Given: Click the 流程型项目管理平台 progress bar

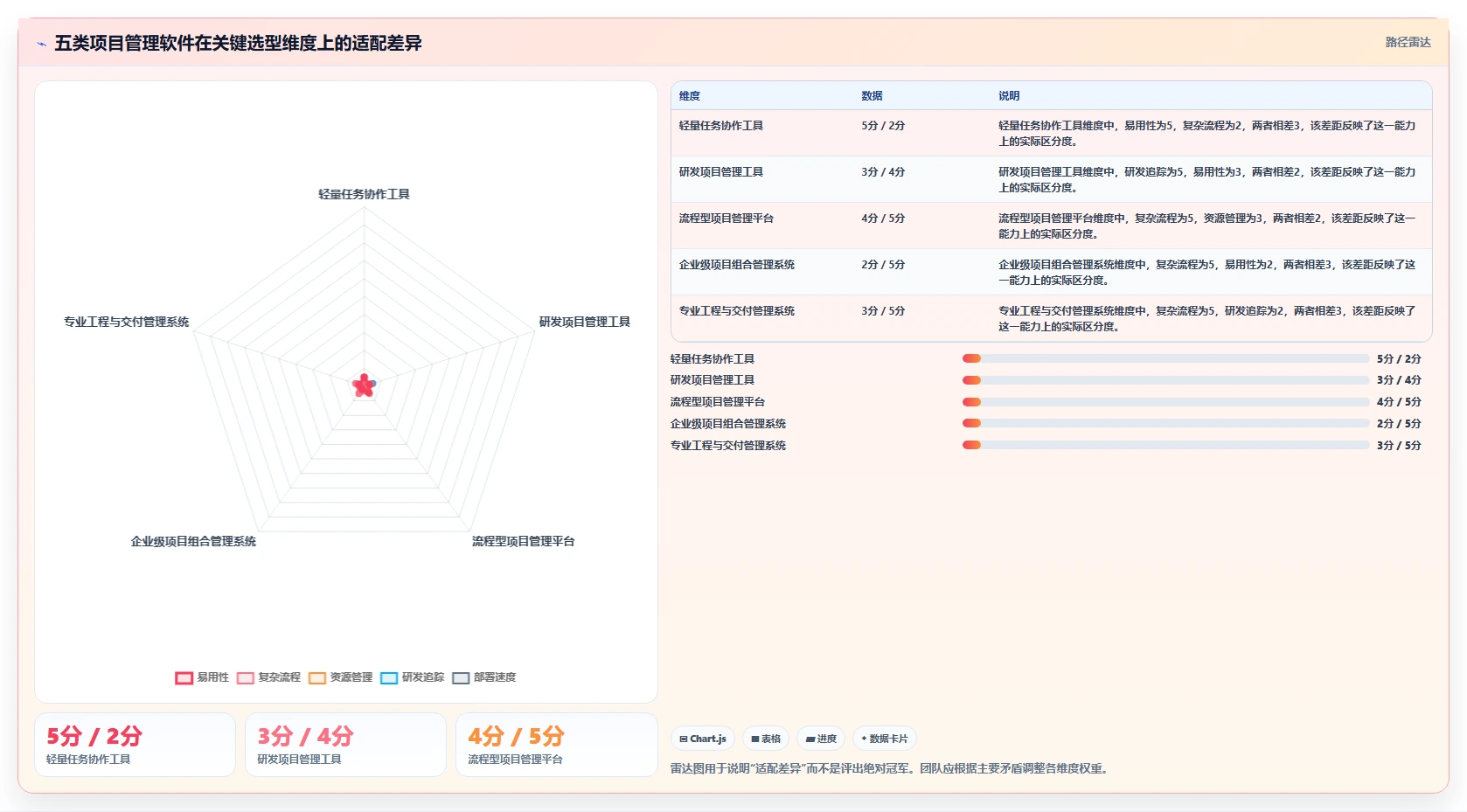Looking at the screenshot, I should (x=1165, y=402).
